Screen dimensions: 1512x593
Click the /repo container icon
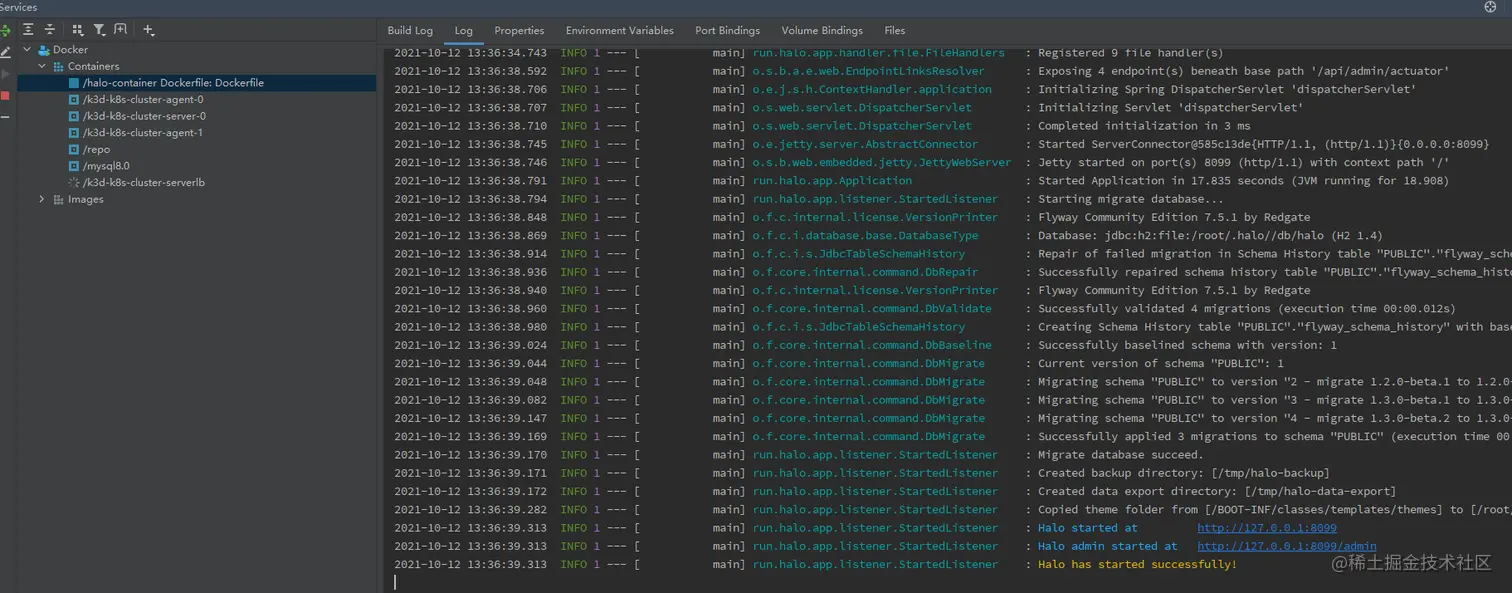click(73, 150)
